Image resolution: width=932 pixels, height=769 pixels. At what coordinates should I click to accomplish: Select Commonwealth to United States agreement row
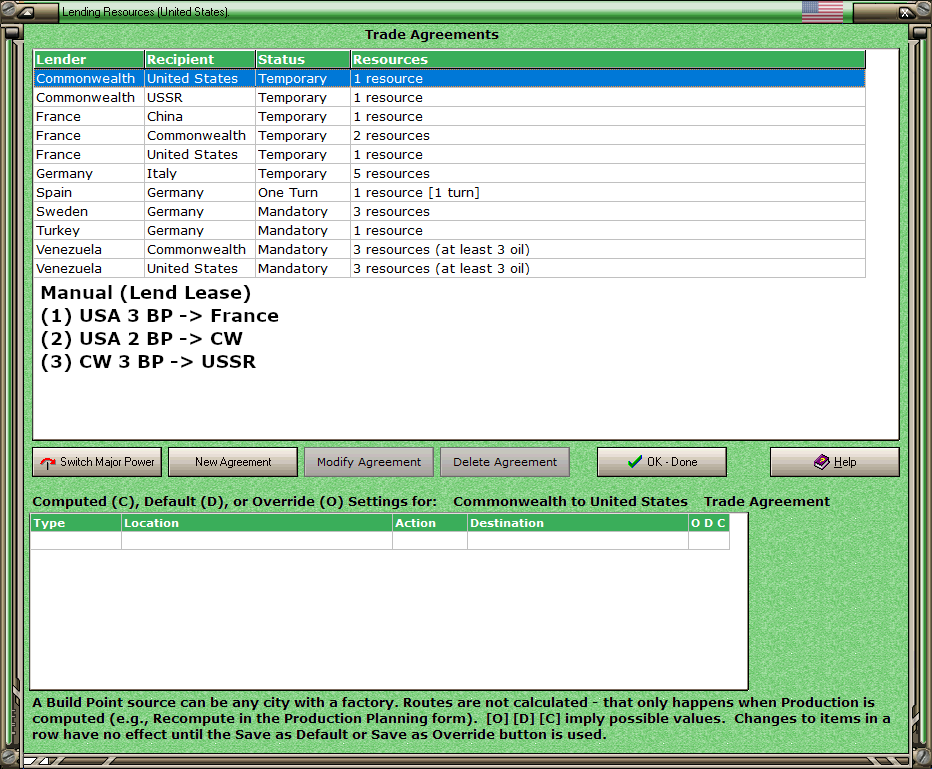click(449, 78)
